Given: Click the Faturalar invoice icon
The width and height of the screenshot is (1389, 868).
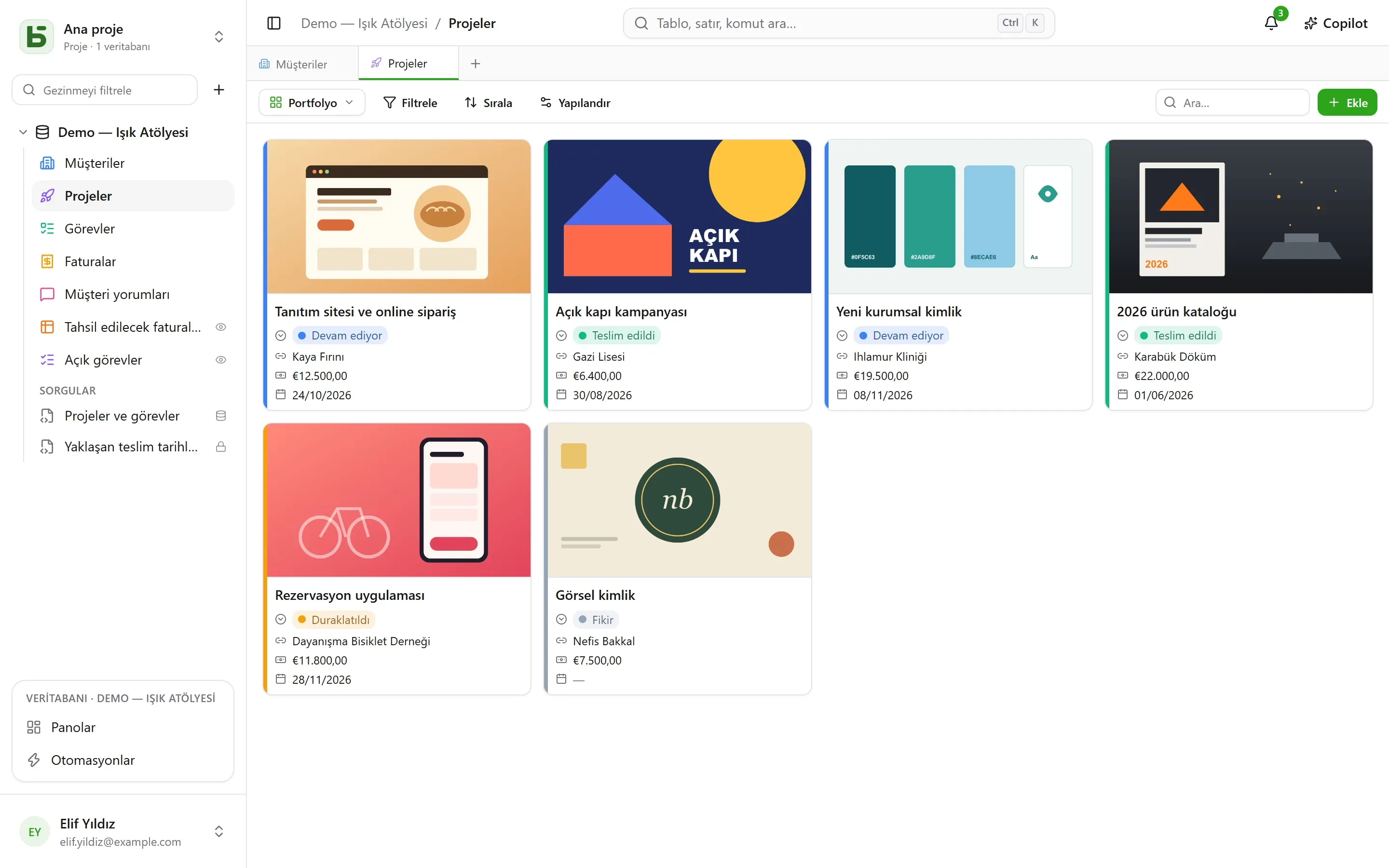Looking at the screenshot, I should pyautogui.click(x=47, y=261).
